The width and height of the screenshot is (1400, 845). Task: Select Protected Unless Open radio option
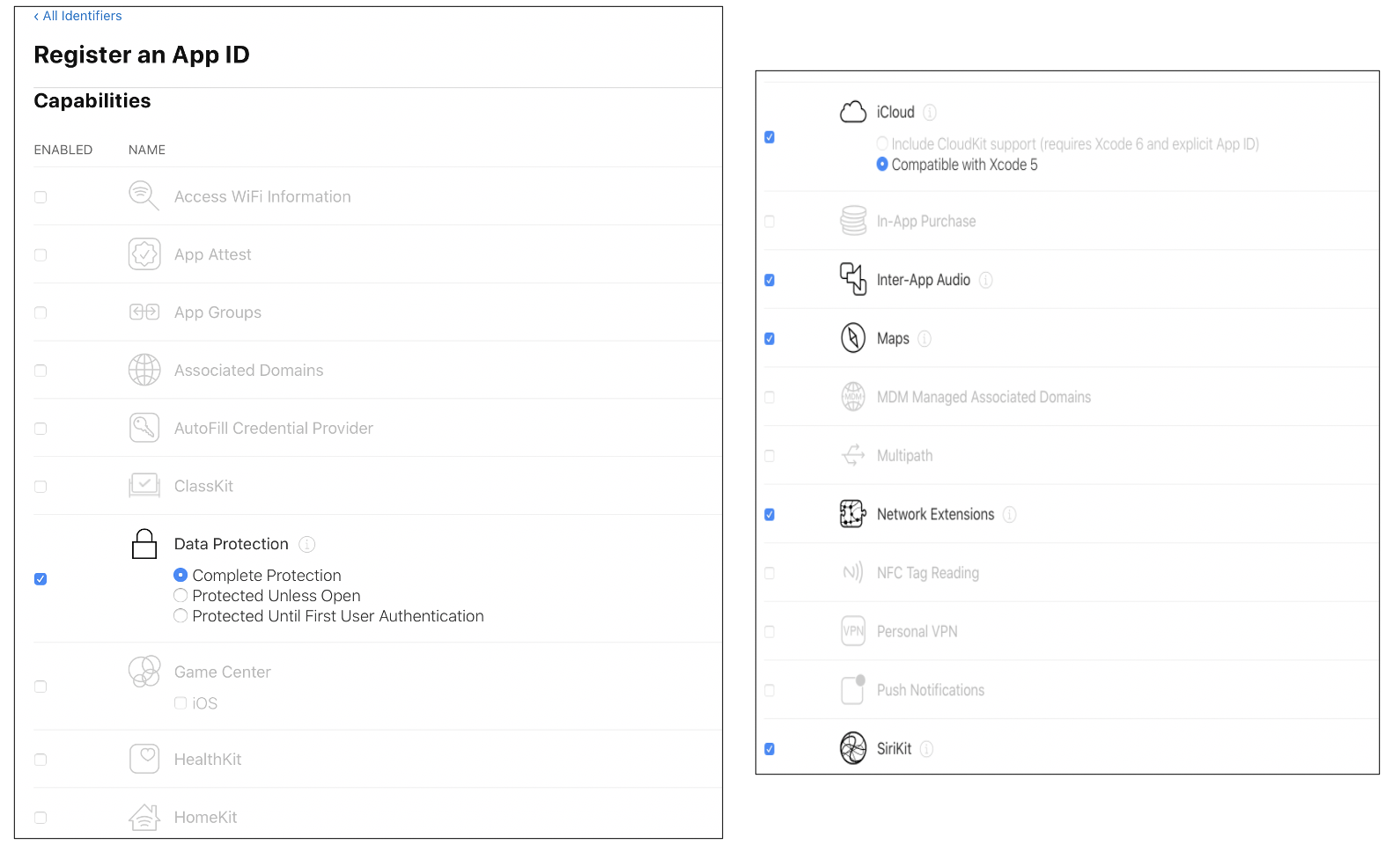click(181, 596)
